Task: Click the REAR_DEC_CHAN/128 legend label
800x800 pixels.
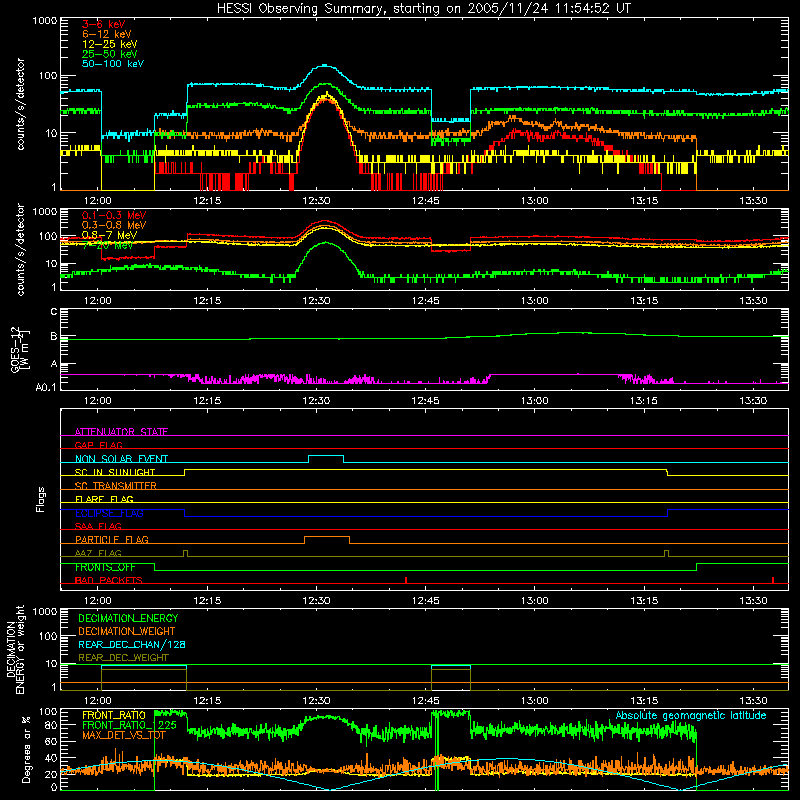Action: [132, 644]
